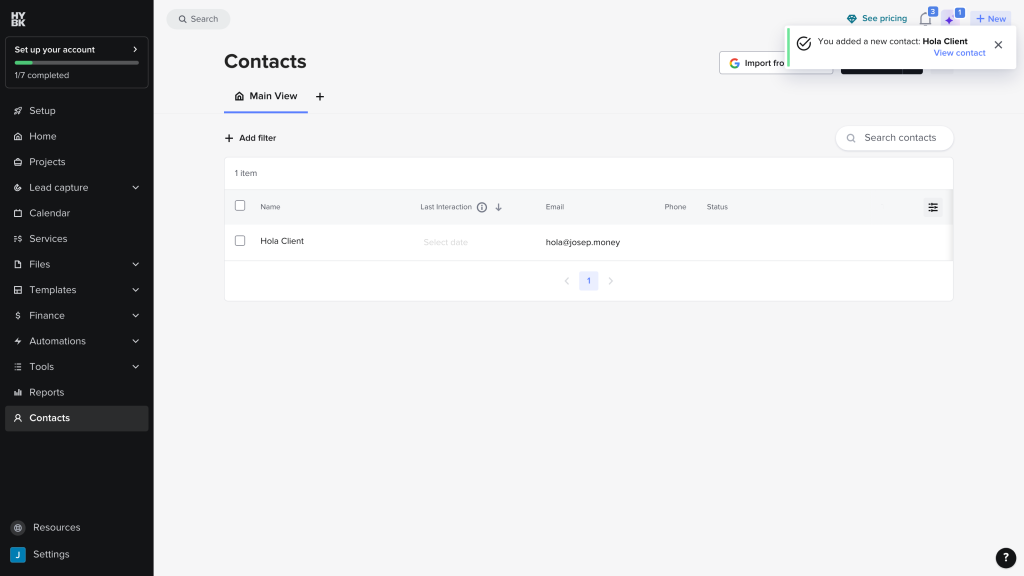Viewport: 1024px width, 576px height.
Task: Select the Main View tab
Action: pyautogui.click(x=266, y=97)
